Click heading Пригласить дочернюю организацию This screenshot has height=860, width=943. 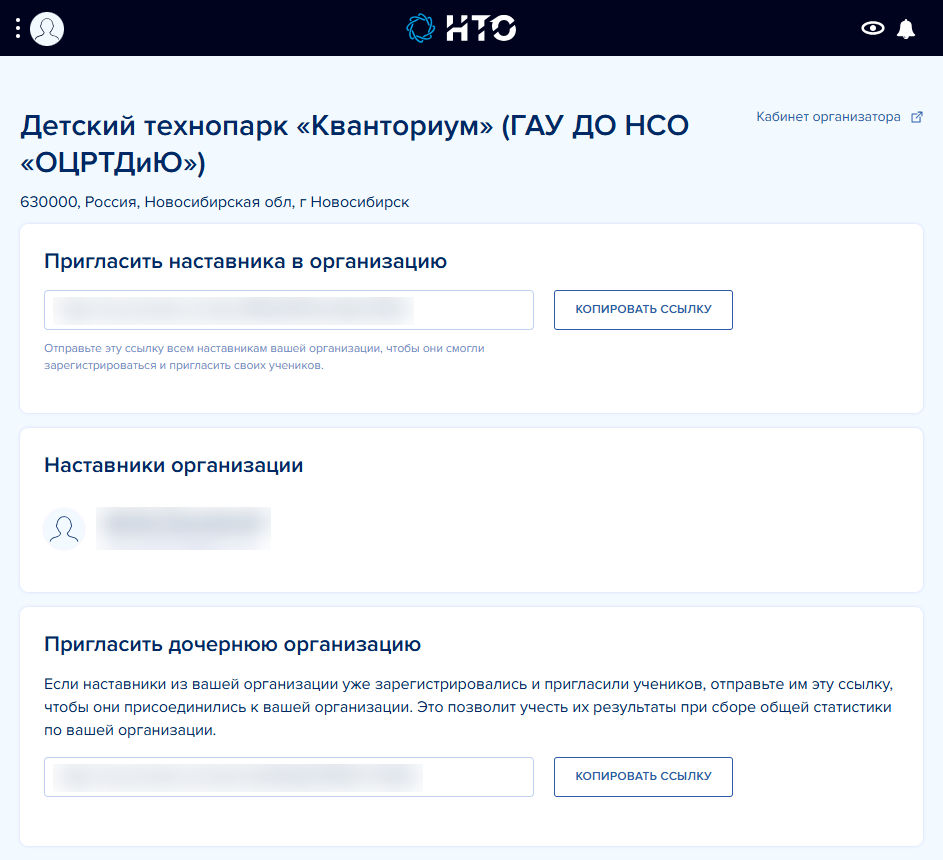232,645
